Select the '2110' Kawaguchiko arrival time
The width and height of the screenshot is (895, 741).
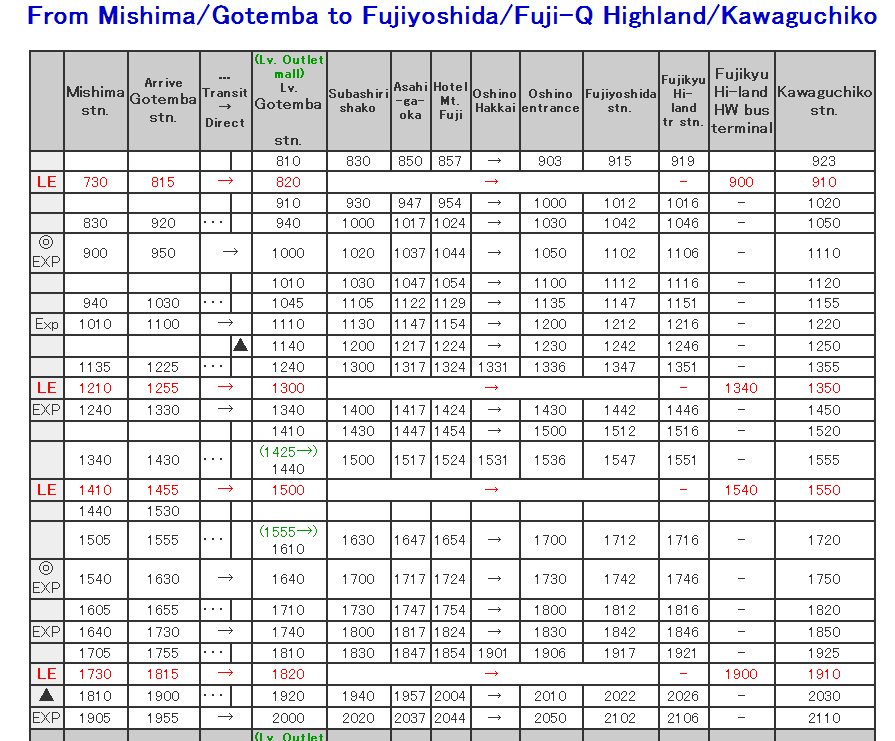[824, 718]
